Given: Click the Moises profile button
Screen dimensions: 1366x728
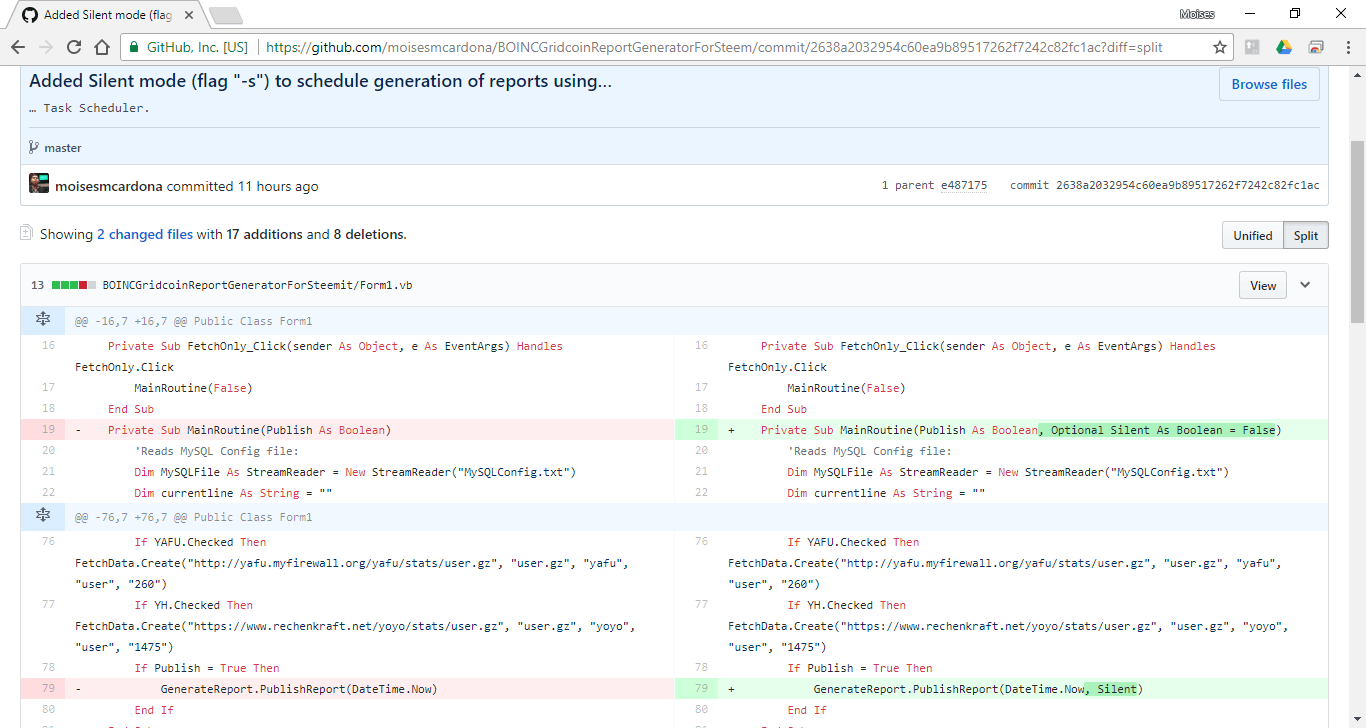Looking at the screenshot, I should [1199, 13].
